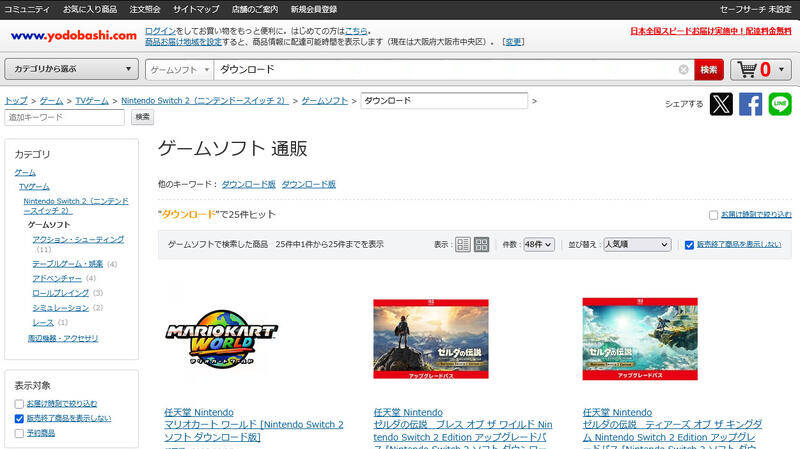Screen dimensions: 800x449
Task: Open マリオカート ワールド product title link
Action: (x=254, y=431)
